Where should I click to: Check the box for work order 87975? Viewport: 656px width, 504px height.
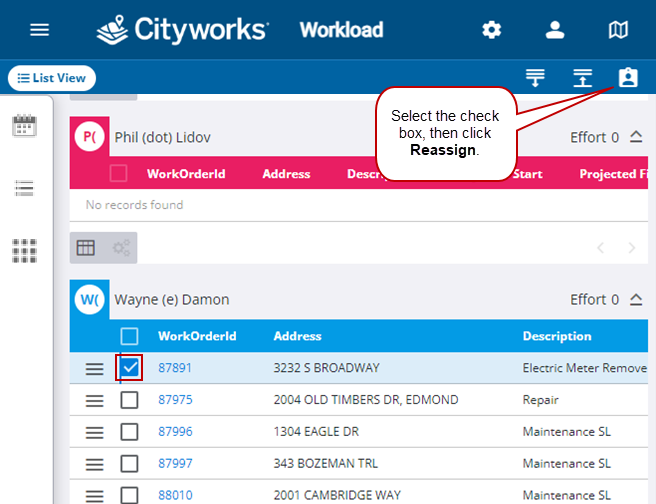tap(130, 400)
